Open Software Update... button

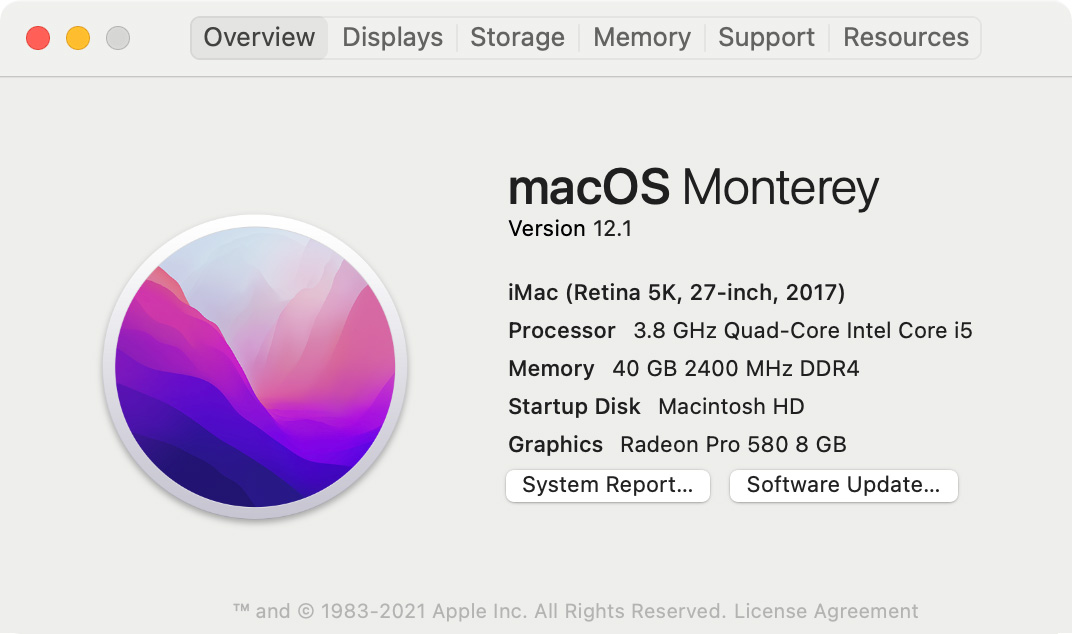[844, 486]
